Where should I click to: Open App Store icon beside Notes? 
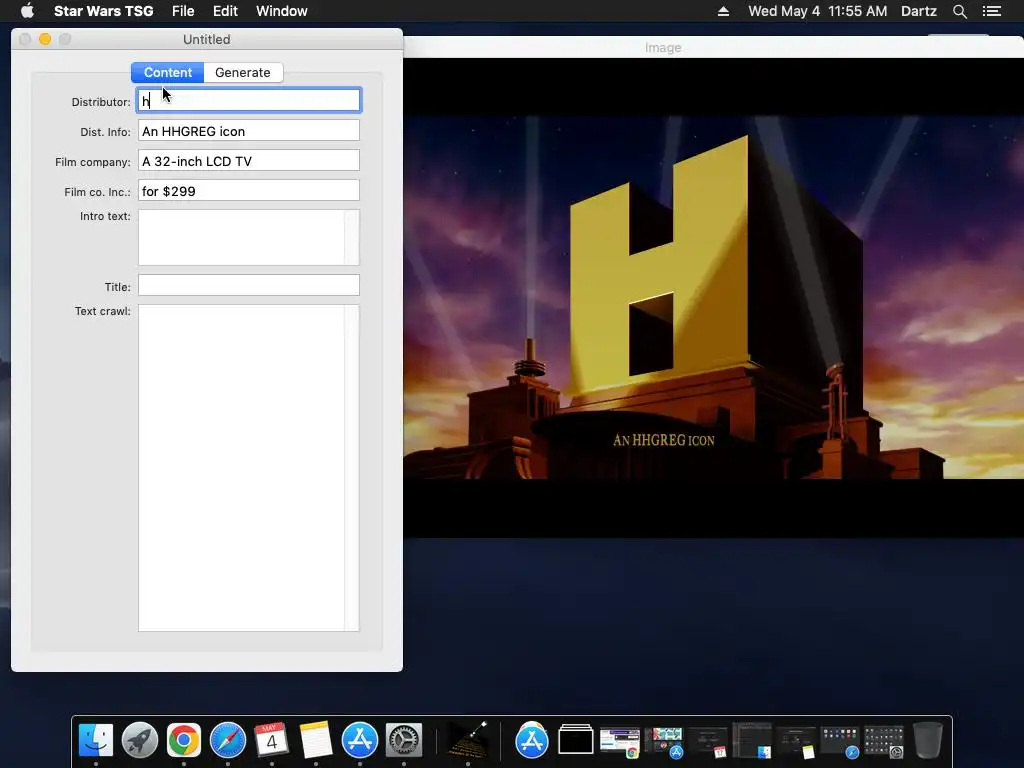[360, 741]
